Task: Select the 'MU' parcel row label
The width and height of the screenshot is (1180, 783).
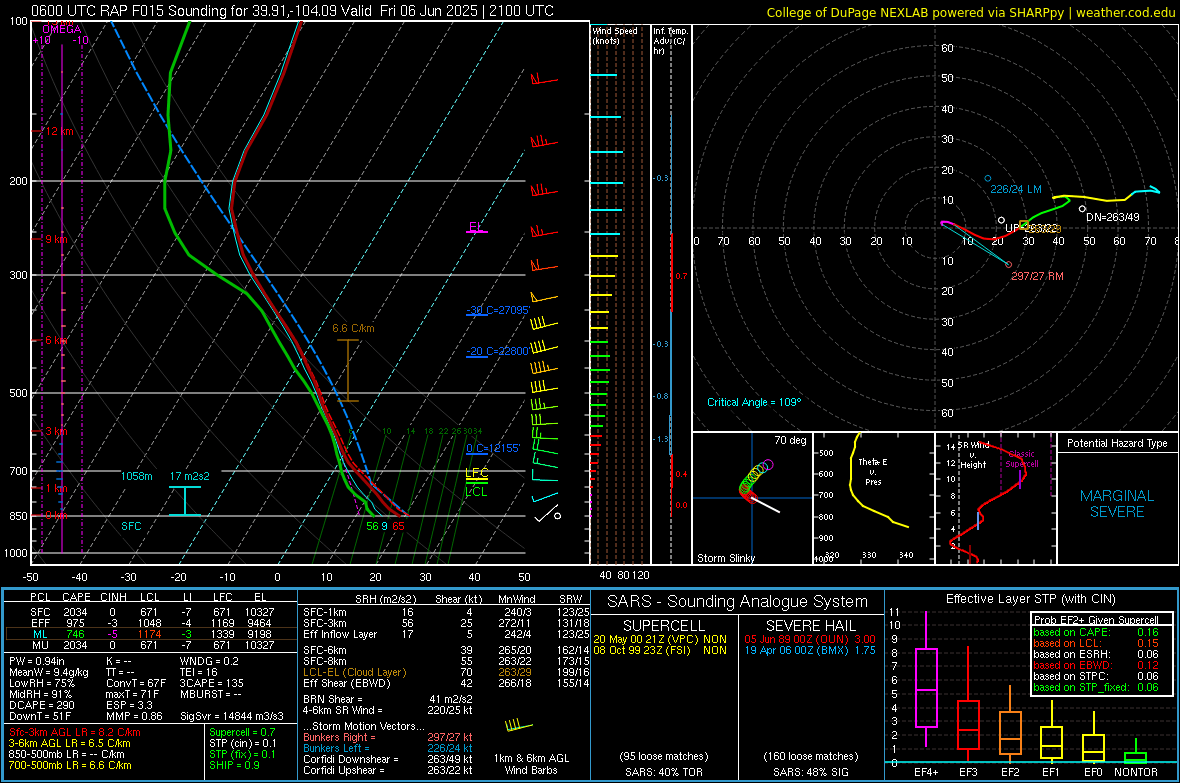Action: (40, 645)
